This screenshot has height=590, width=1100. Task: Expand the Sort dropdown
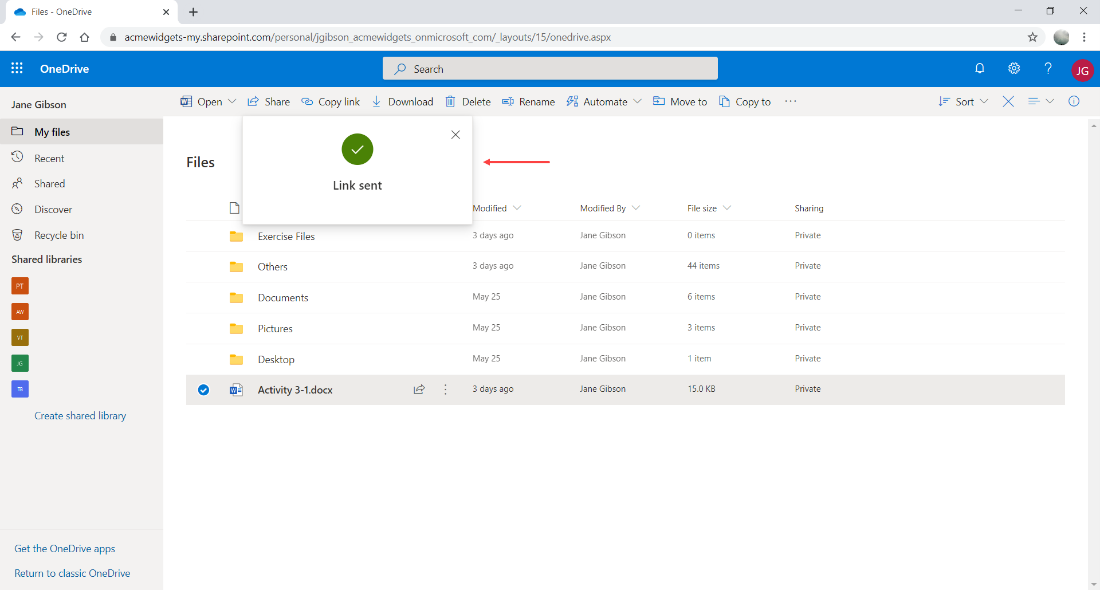[962, 101]
